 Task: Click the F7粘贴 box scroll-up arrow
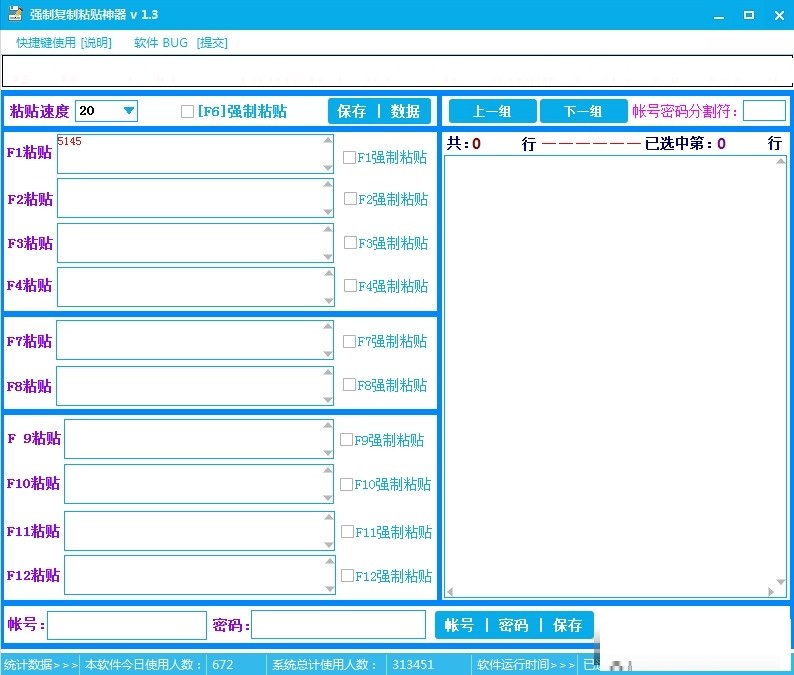pos(328,327)
